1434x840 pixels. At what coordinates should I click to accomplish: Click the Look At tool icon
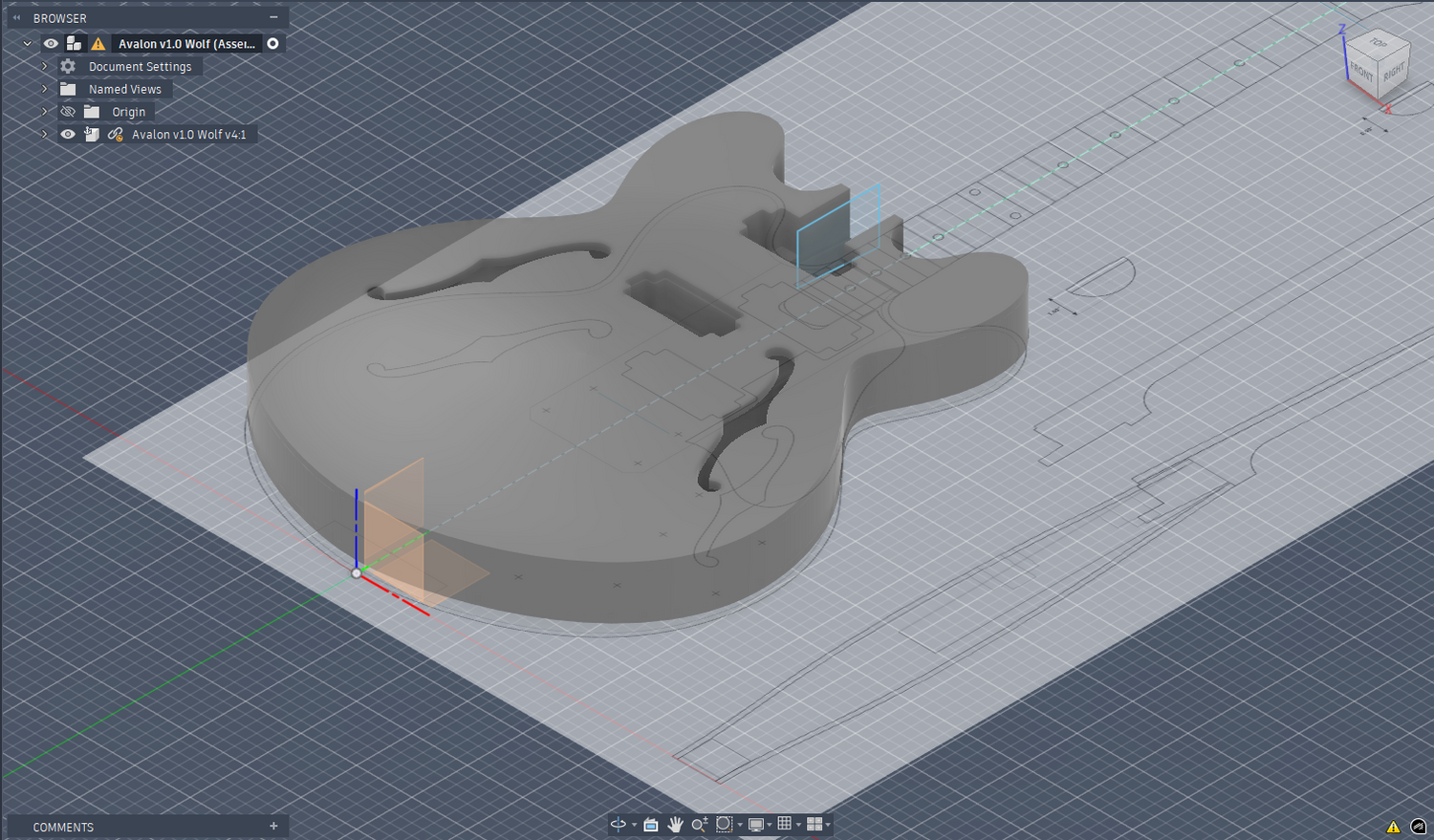click(651, 824)
